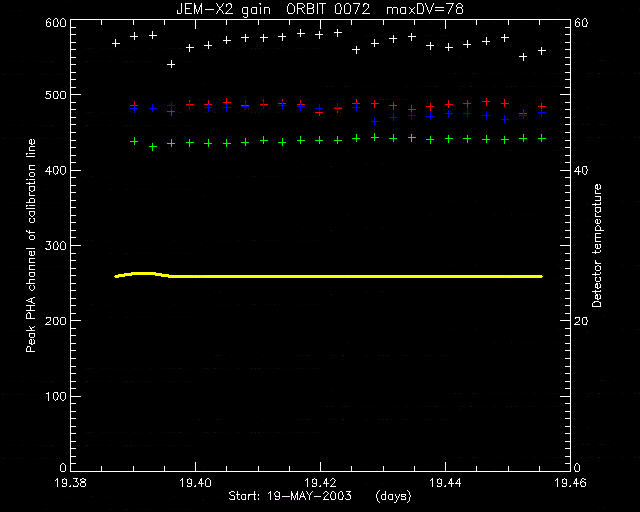Click the left axis tick label 500
The image size is (640, 512).
[x=56, y=95]
